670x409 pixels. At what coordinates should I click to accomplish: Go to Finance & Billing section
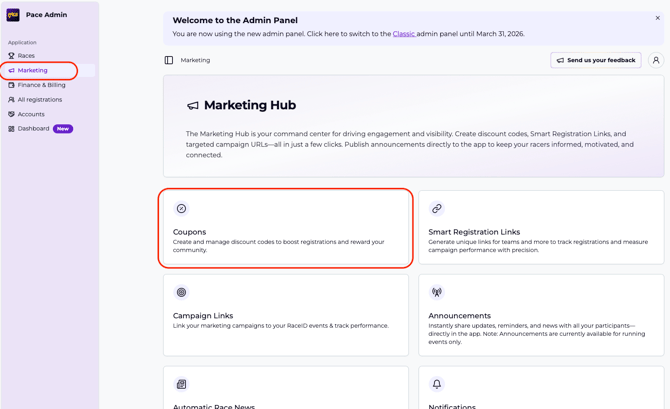41,85
